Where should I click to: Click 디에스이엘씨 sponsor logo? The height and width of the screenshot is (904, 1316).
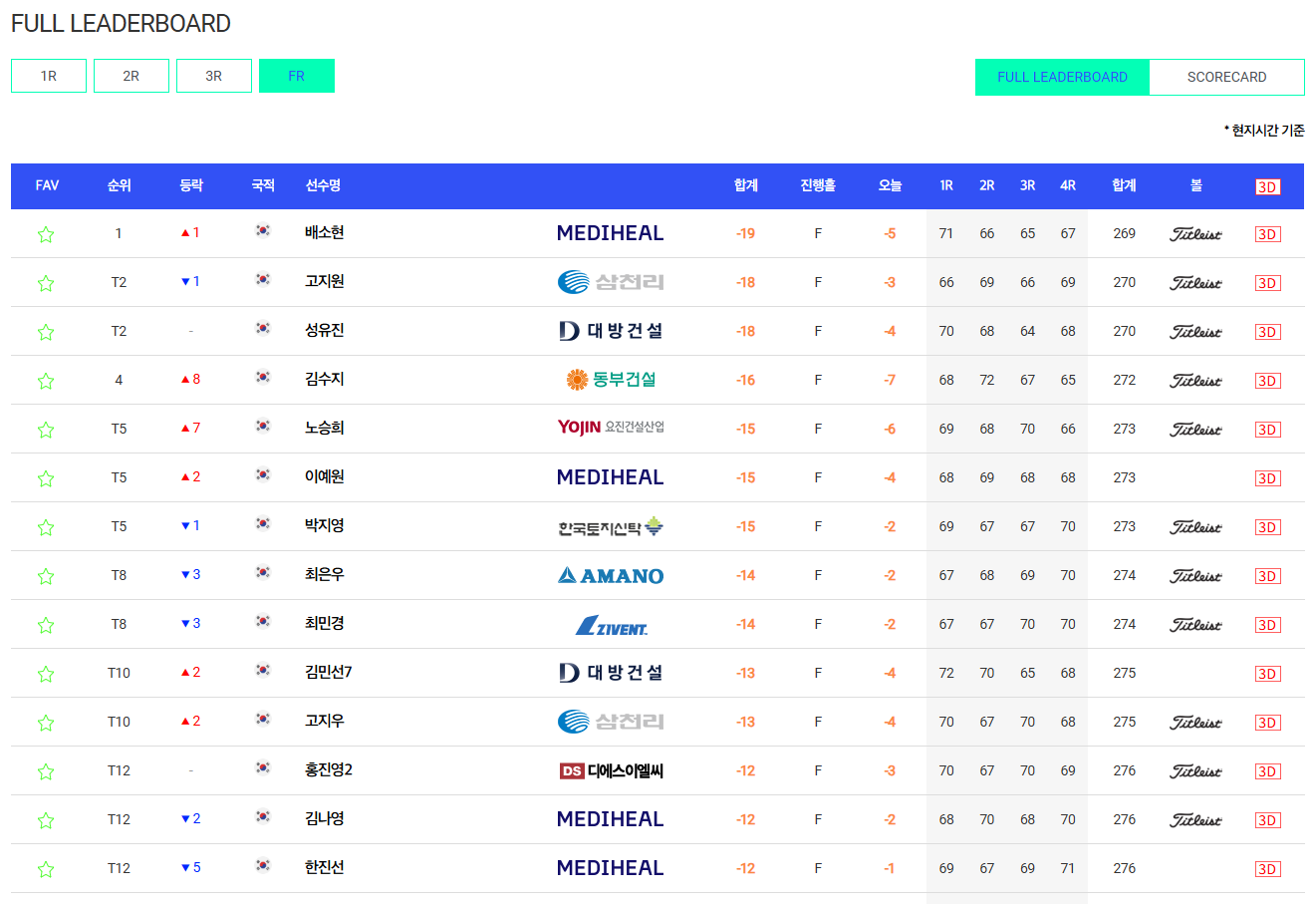[x=610, y=770]
